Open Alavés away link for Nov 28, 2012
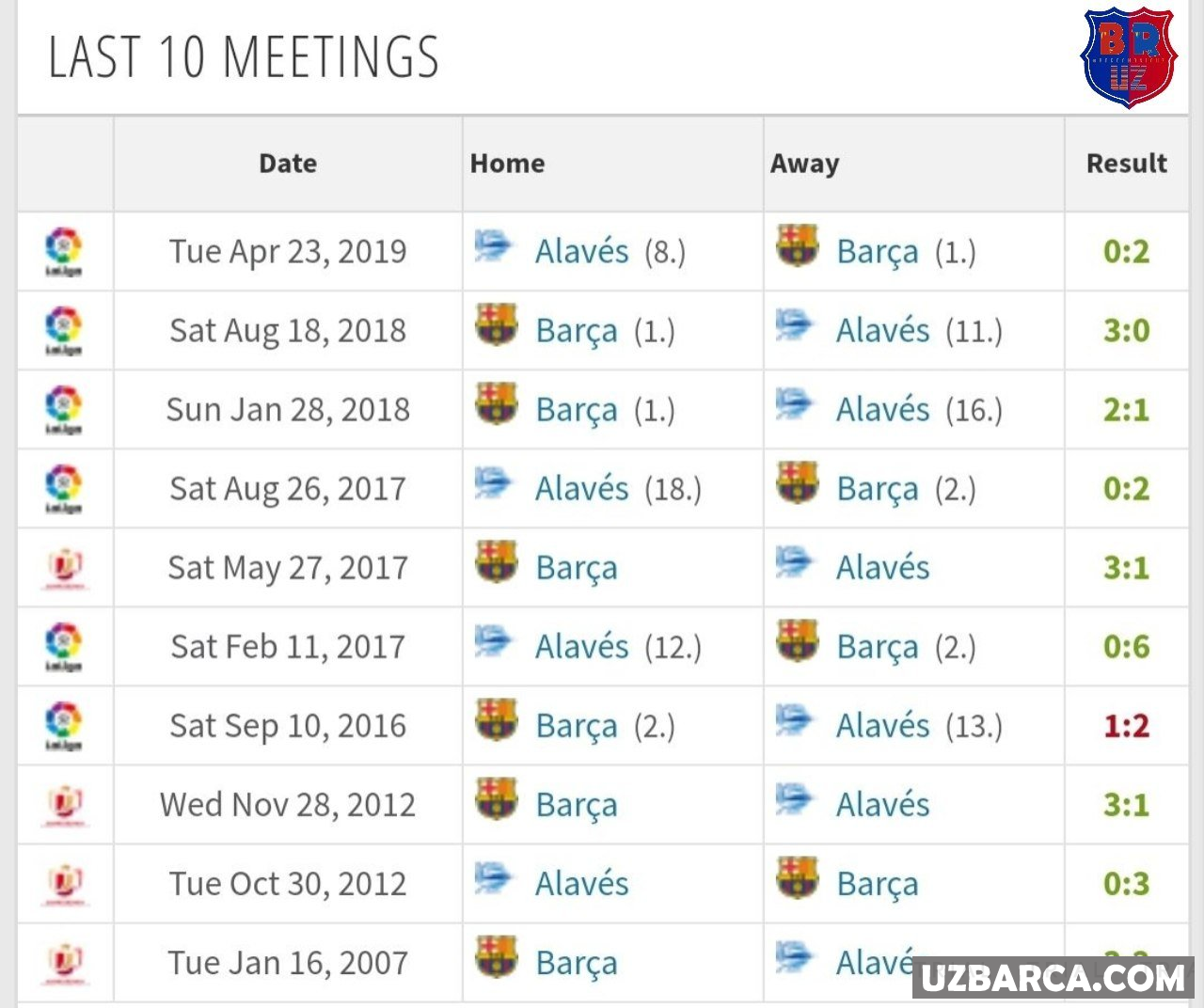1204x1008 pixels. click(882, 805)
